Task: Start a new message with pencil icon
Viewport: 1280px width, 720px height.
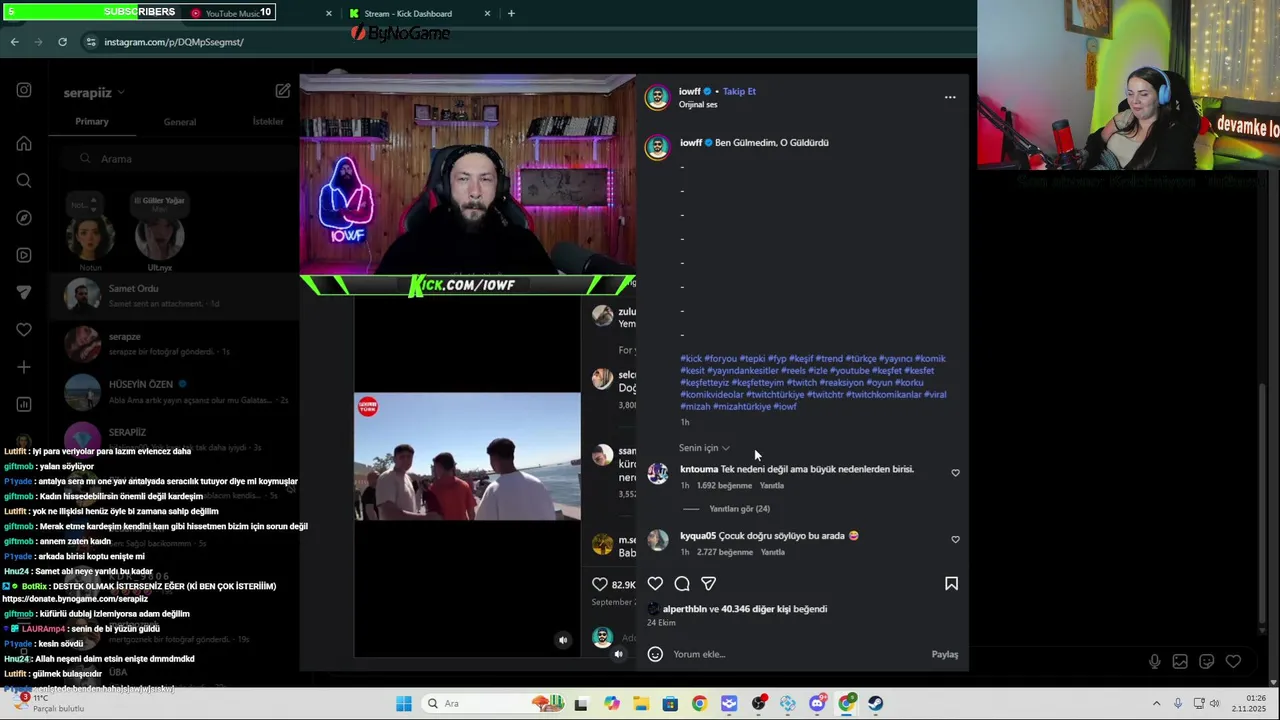Action: [283, 91]
